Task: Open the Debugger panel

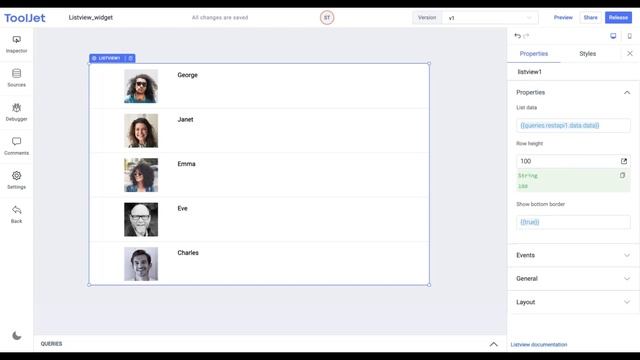Action: (16, 112)
